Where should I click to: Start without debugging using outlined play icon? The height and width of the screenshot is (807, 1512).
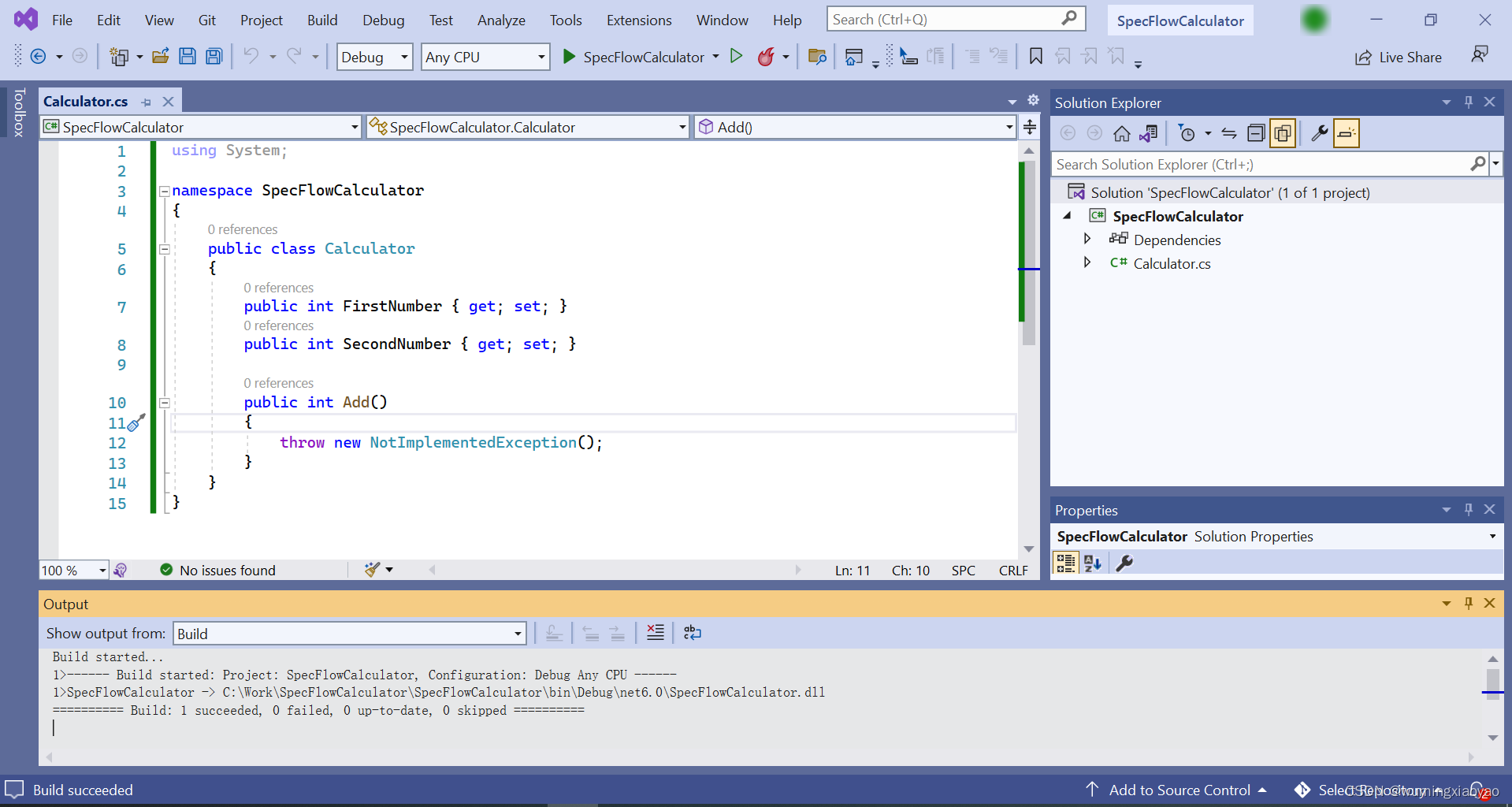coord(737,56)
